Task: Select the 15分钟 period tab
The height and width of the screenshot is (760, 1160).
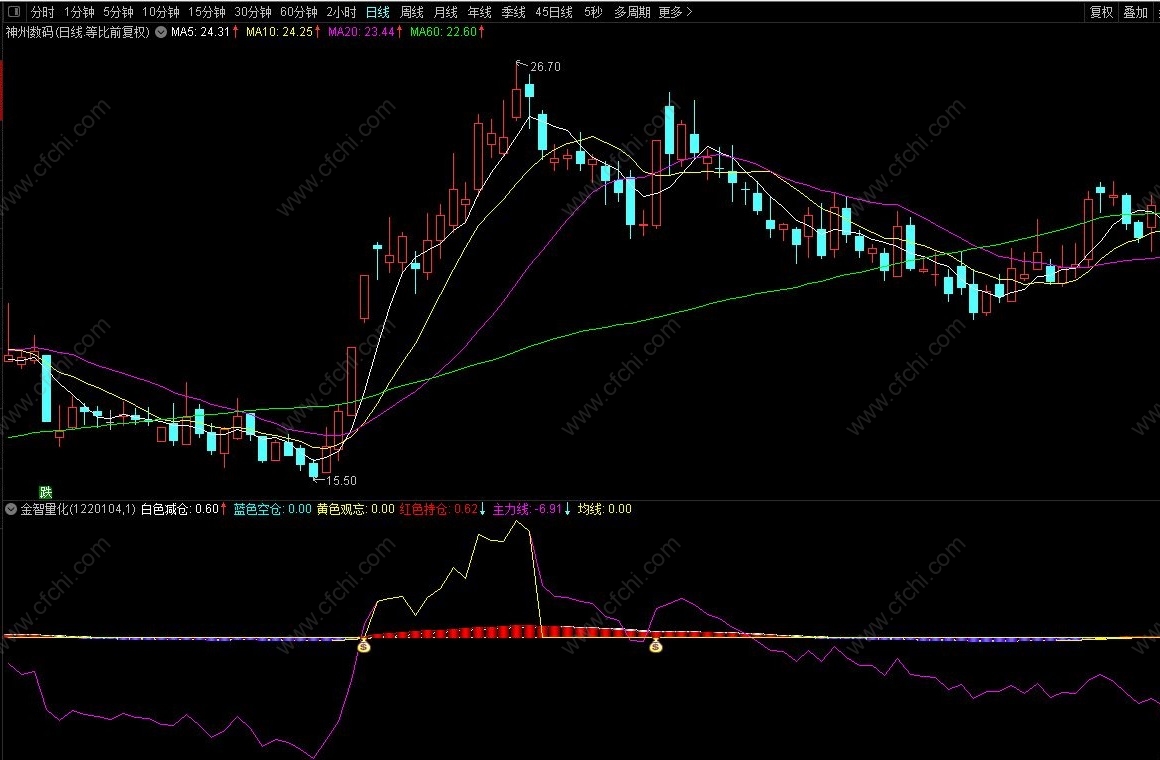Action: pos(206,12)
